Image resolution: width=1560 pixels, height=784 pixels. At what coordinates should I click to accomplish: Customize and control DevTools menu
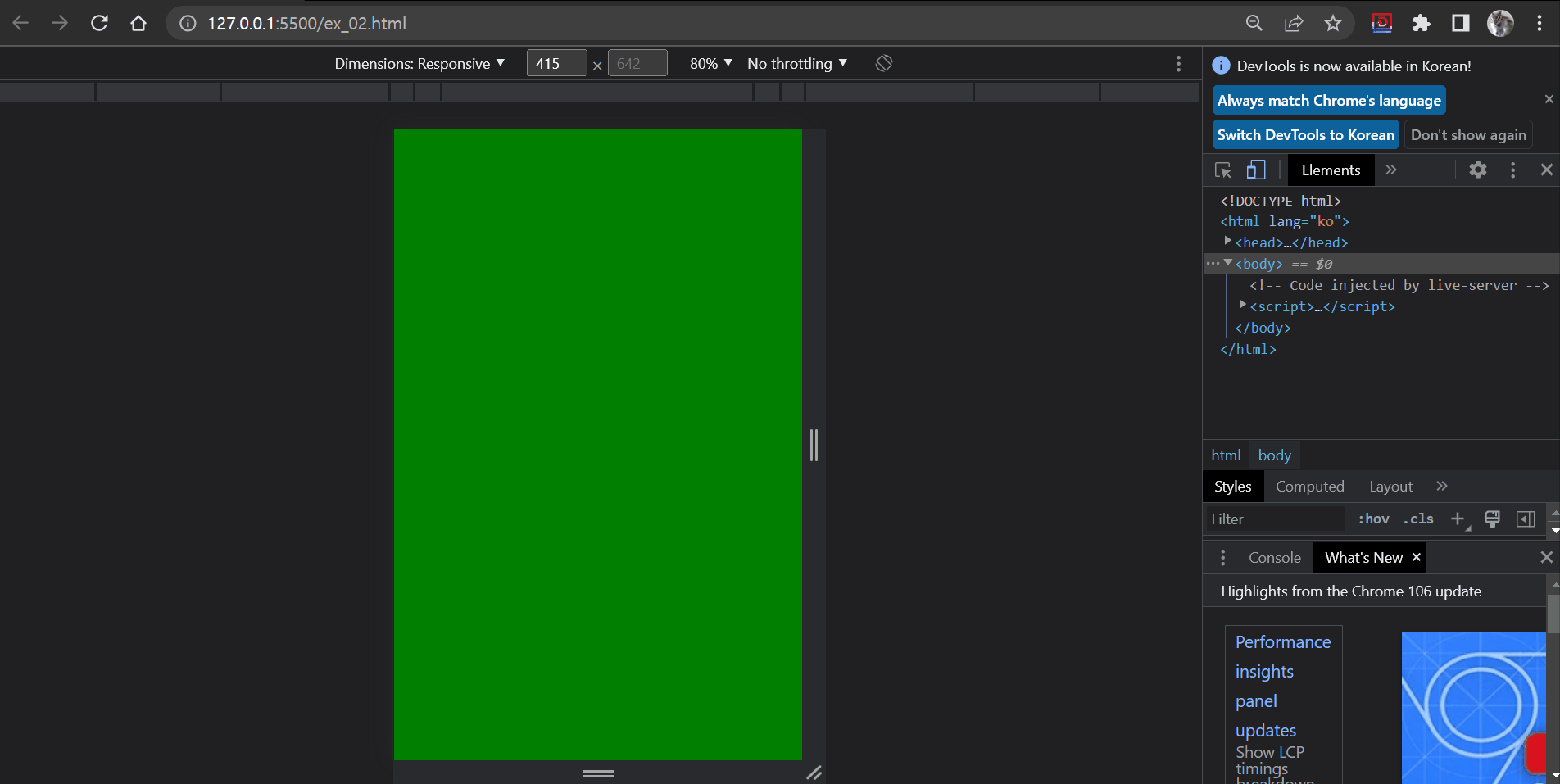pyautogui.click(x=1512, y=170)
